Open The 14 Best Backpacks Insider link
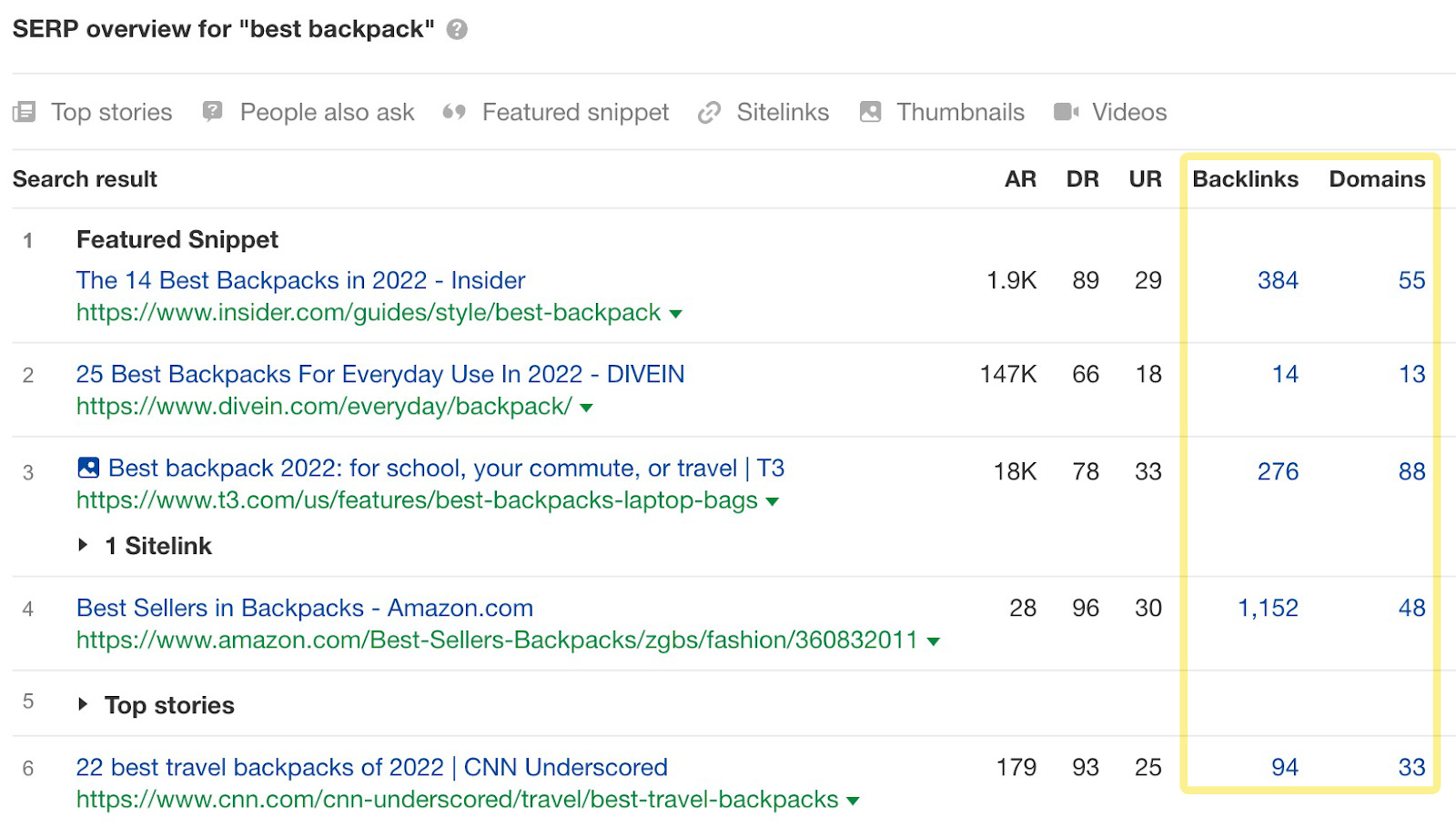Image resolution: width=1456 pixels, height=827 pixels. (300, 280)
